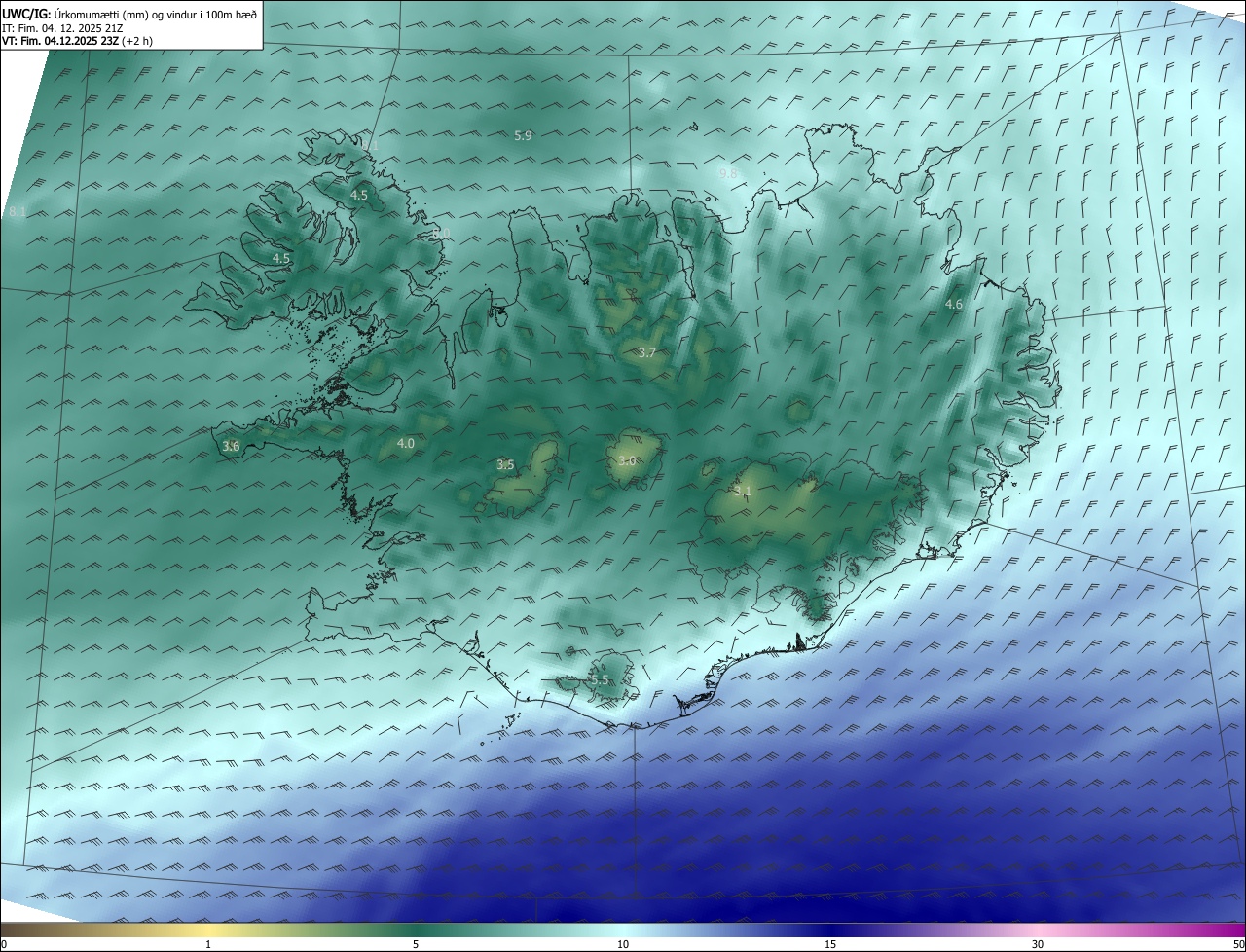
Task: Click the '15' tick on the color scale
Action: (830, 944)
